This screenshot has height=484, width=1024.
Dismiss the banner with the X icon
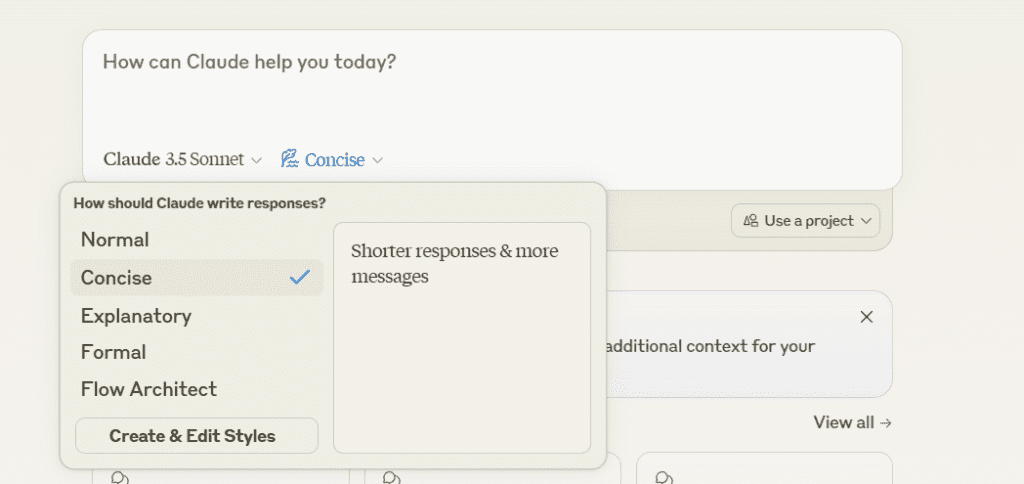867,317
